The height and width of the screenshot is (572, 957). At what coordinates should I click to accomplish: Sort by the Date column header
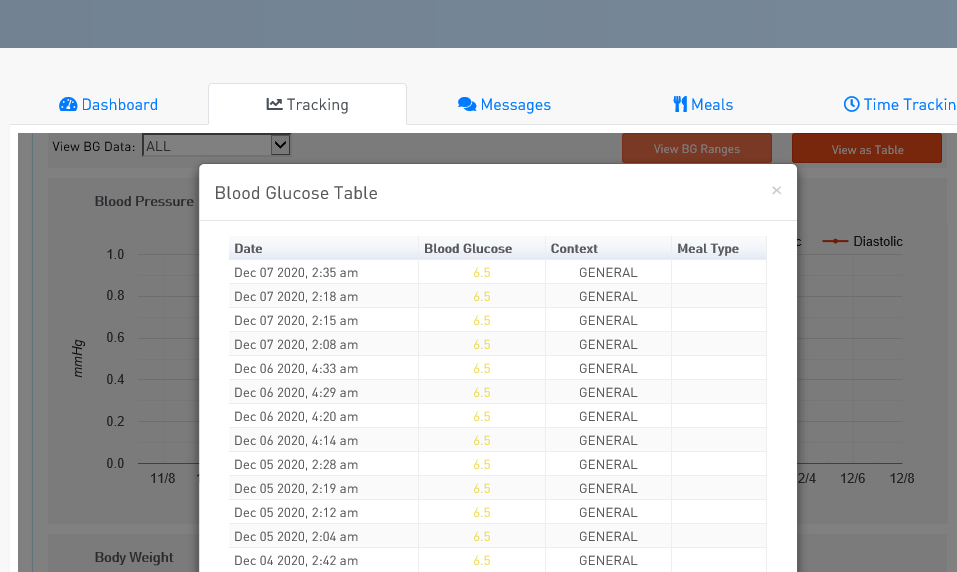[248, 248]
